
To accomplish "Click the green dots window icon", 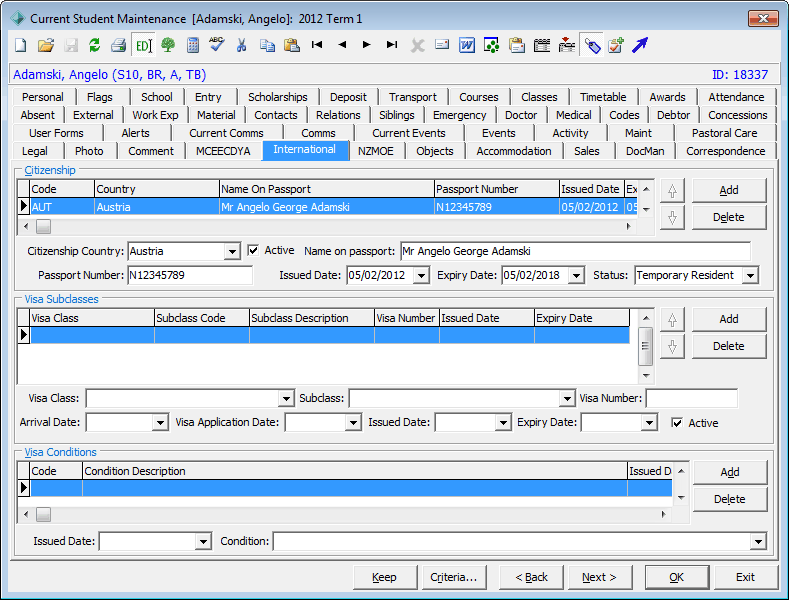I will pos(492,45).
